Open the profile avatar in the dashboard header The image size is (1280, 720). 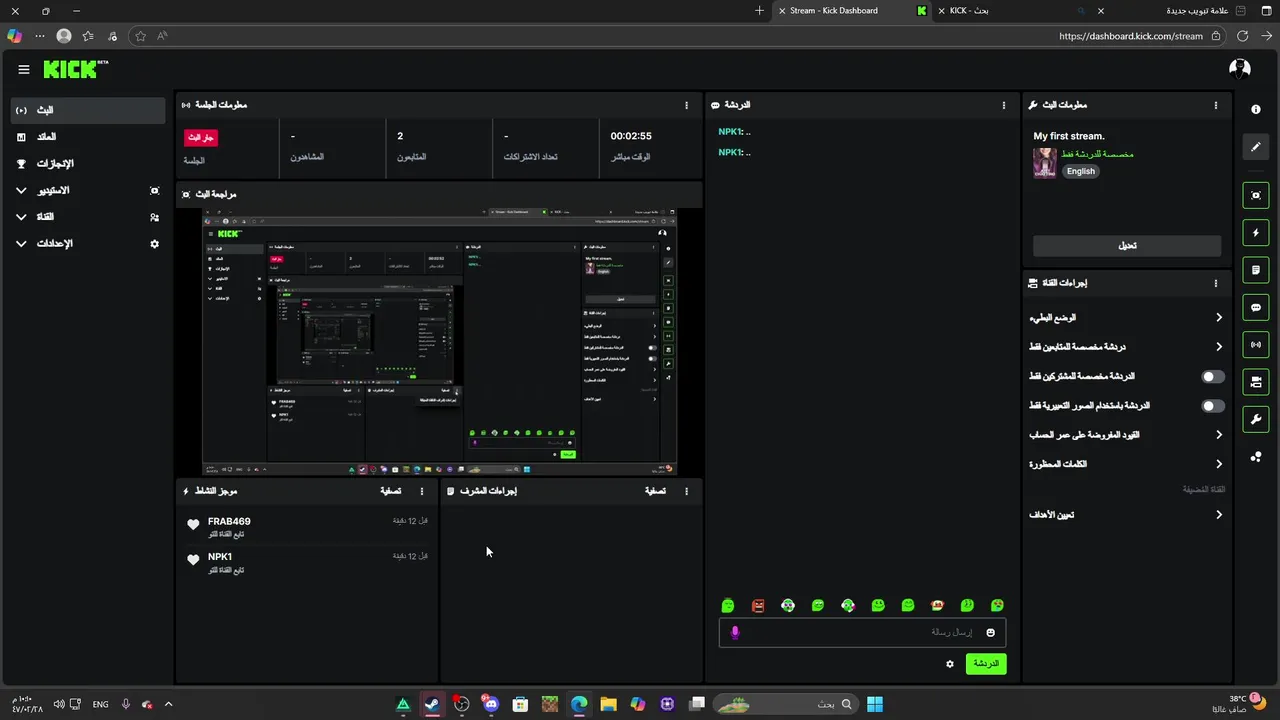point(1240,69)
